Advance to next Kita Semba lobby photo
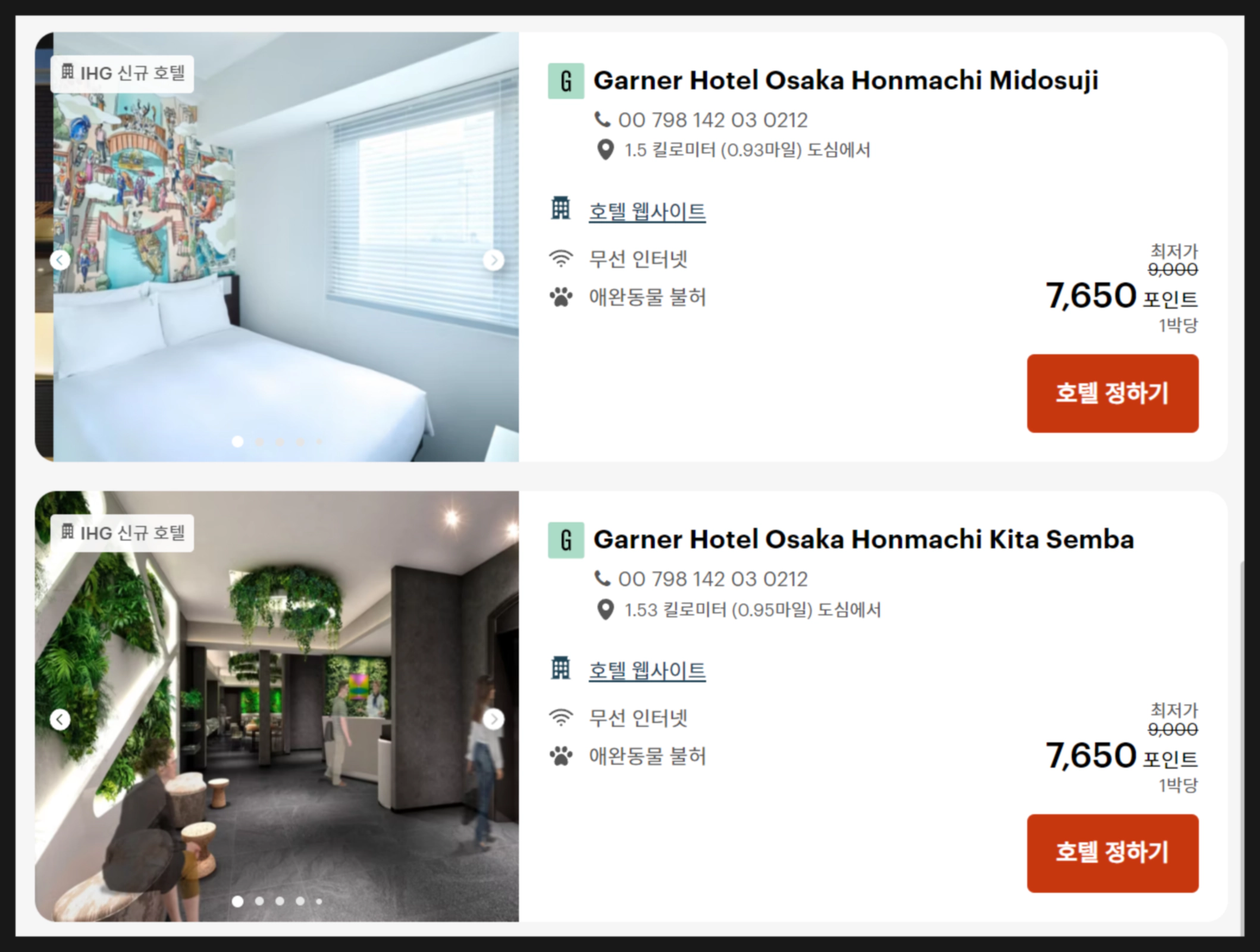Screen dimensions: 1260x952 click(x=493, y=719)
